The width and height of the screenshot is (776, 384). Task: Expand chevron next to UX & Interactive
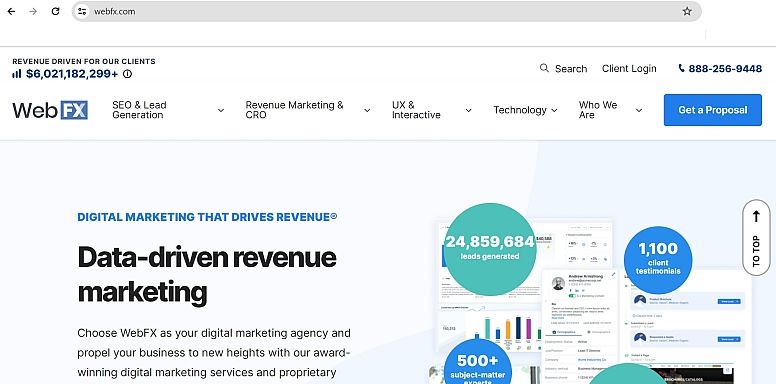(x=468, y=110)
